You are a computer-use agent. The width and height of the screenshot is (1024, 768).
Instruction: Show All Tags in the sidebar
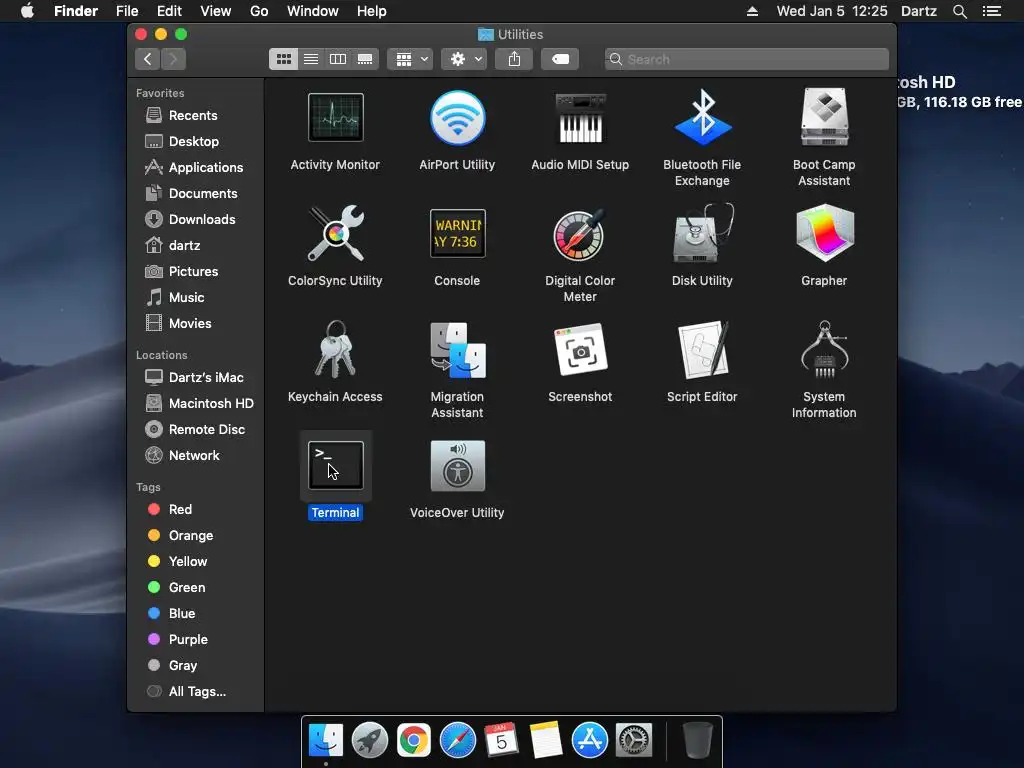tap(196, 692)
